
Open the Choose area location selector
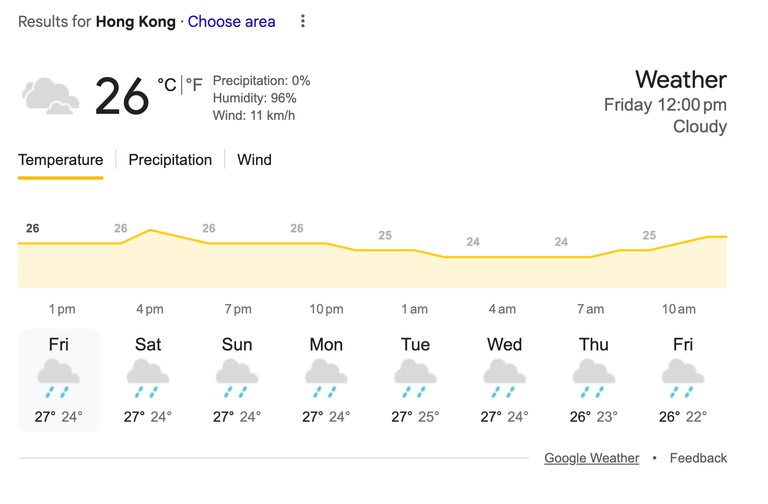[231, 22]
